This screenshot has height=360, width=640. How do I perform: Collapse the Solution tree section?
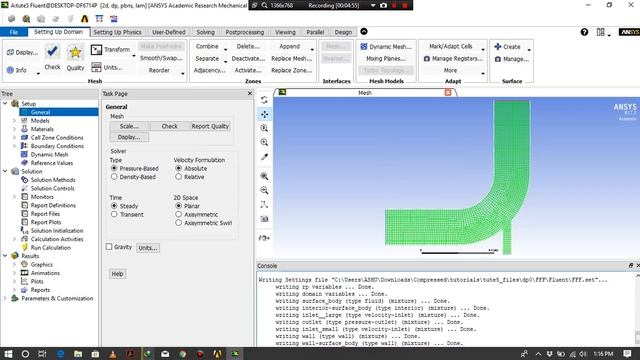[5, 171]
